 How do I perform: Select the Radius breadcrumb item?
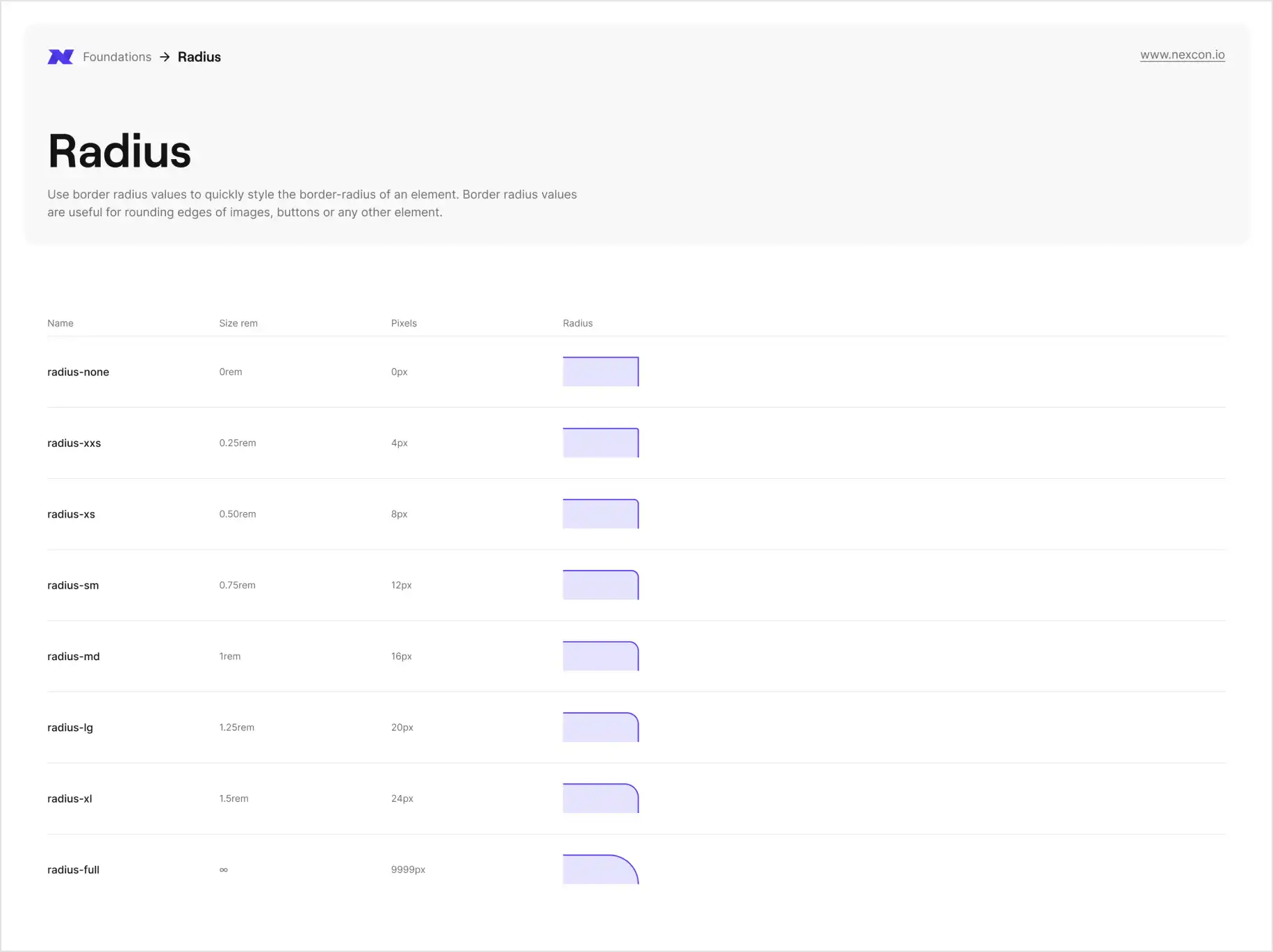[199, 56]
